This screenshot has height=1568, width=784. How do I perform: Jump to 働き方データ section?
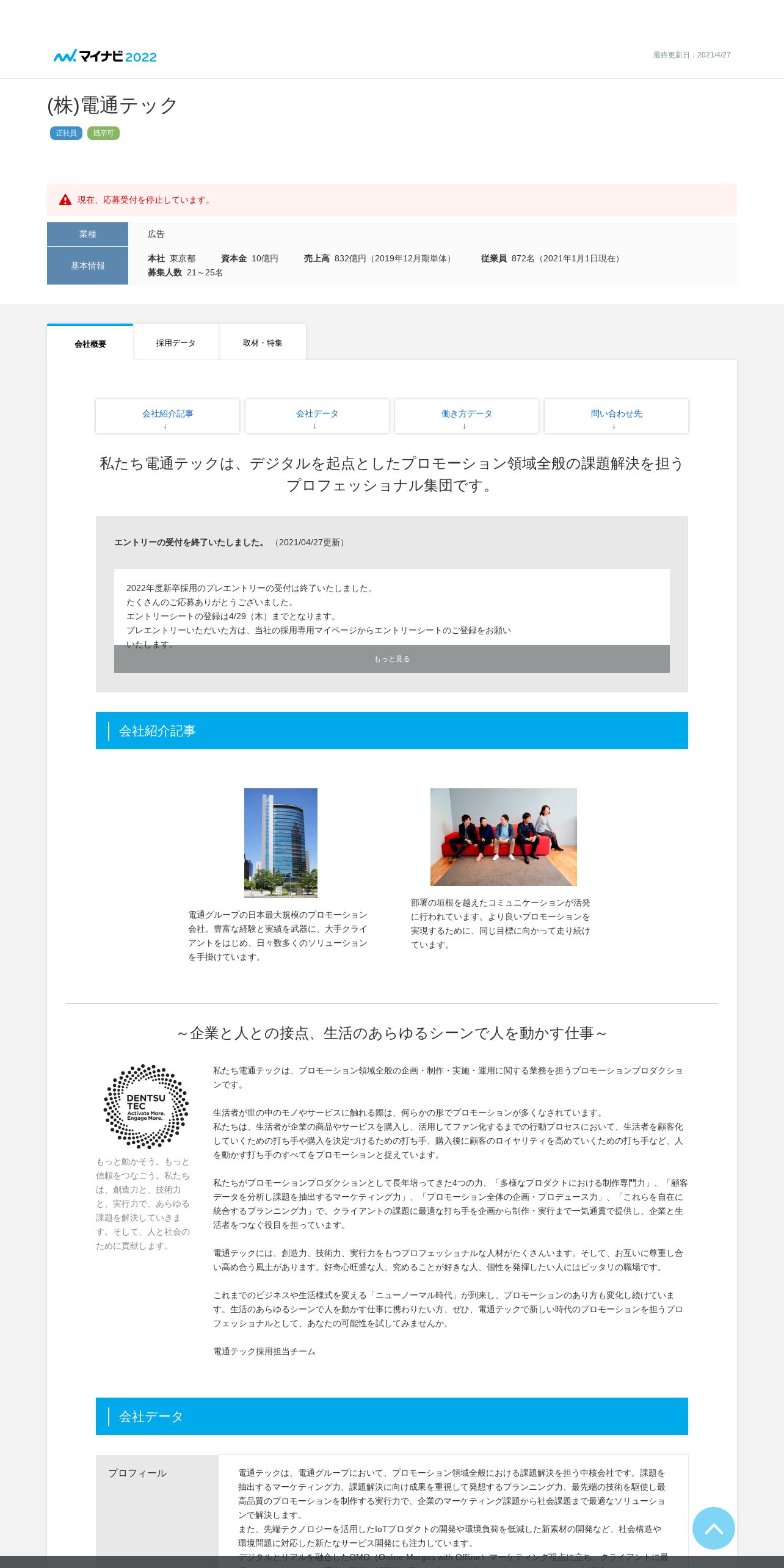click(x=466, y=416)
